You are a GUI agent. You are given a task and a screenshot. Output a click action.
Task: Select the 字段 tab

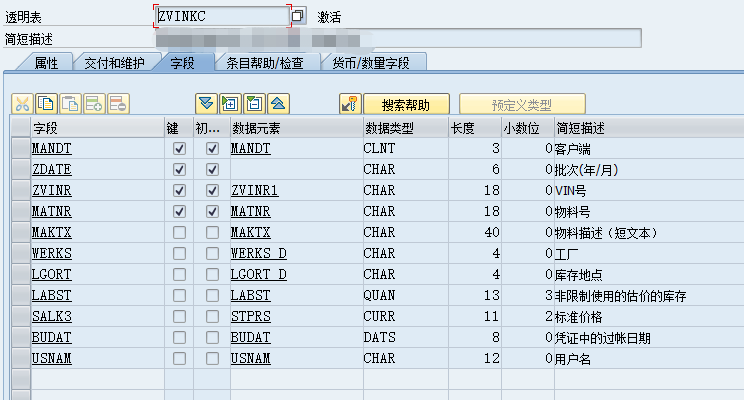[x=183, y=62]
